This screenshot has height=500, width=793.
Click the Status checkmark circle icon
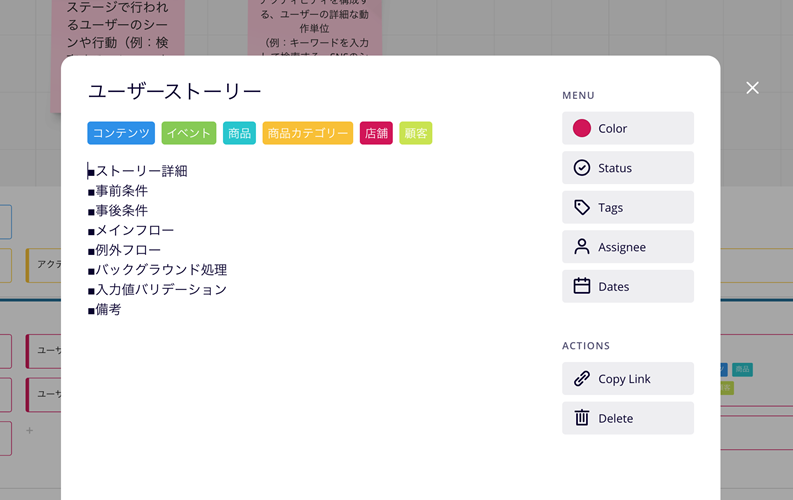tap(582, 168)
